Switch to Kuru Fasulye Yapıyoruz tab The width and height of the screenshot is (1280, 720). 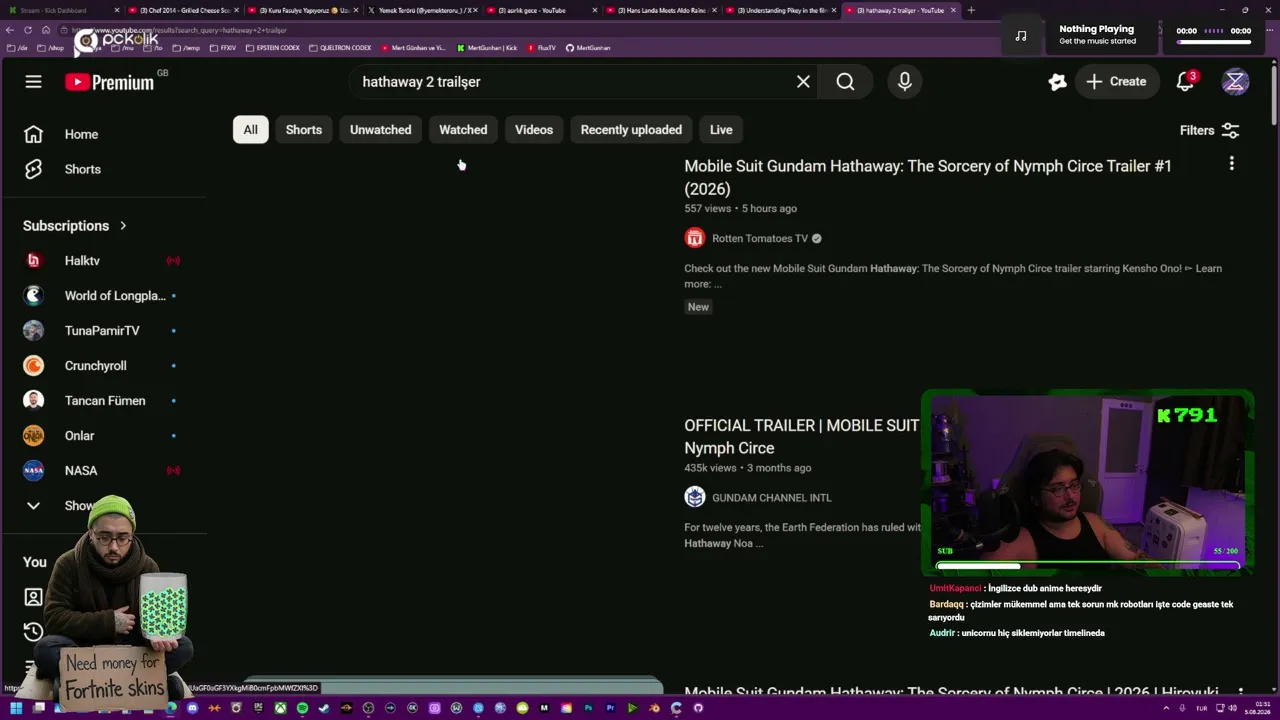(x=304, y=10)
